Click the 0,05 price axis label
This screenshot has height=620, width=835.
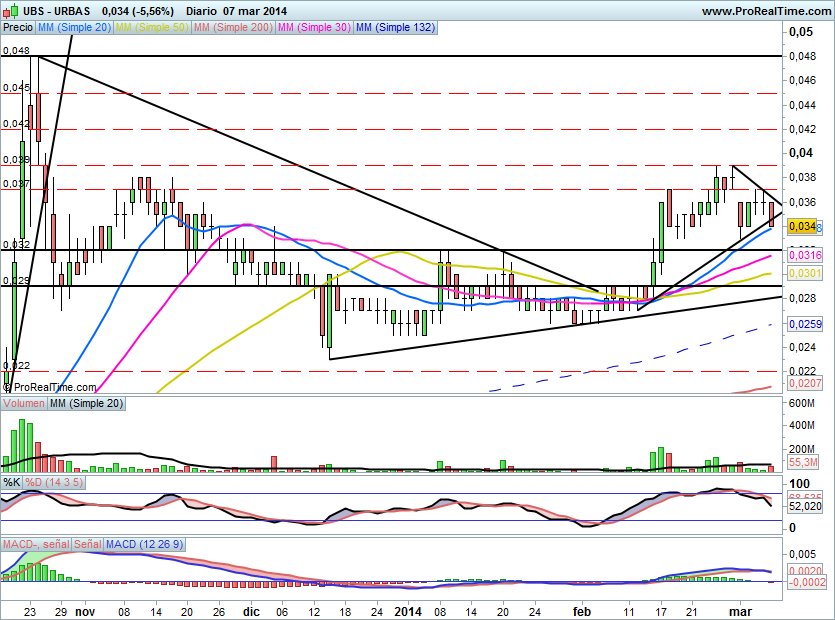click(x=801, y=31)
